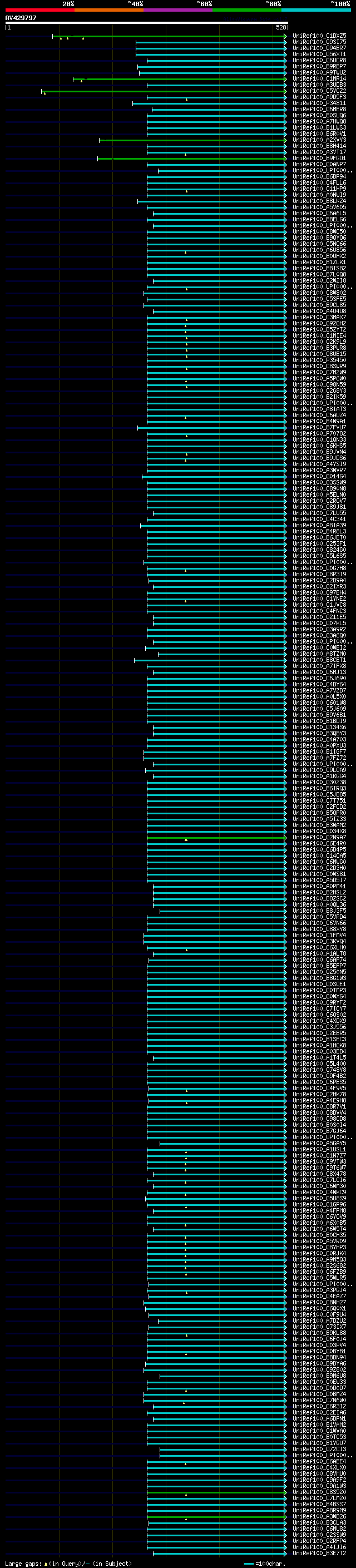Select label UniRef100_B0SUQ6
356x1568 pixels.
tap(319, 116)
